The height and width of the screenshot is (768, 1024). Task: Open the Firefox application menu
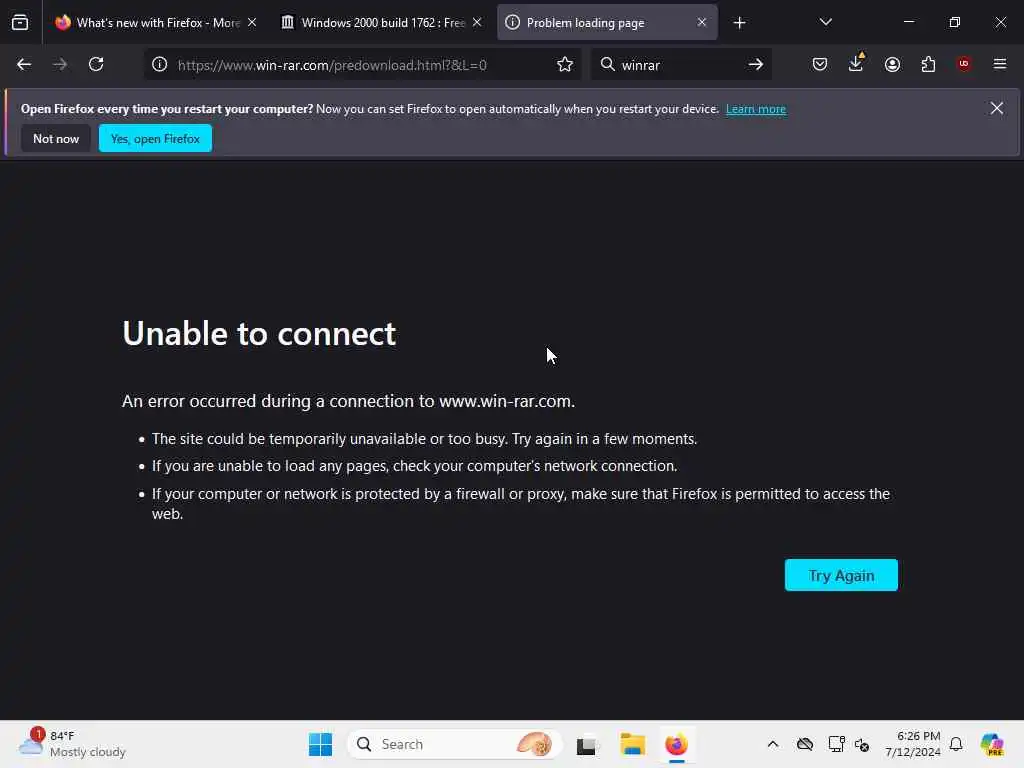pos(1000,64)
